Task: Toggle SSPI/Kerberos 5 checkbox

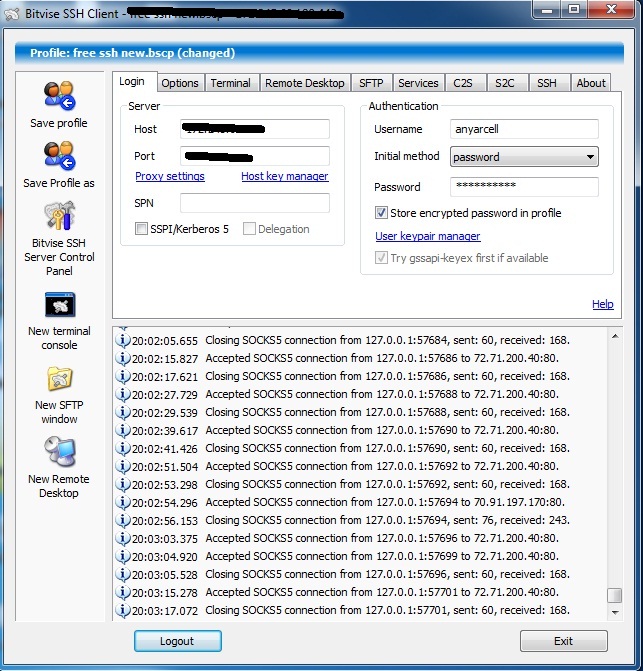Action: pyautogui.click(x=141, y=229)
